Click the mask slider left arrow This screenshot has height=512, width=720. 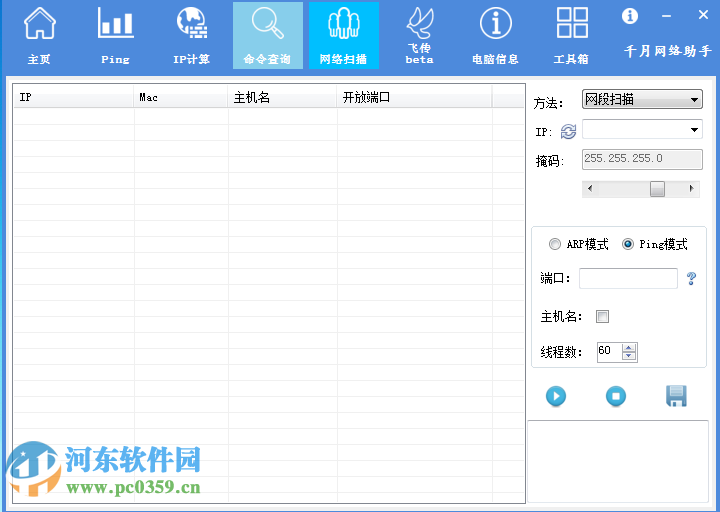coord(590,189)
